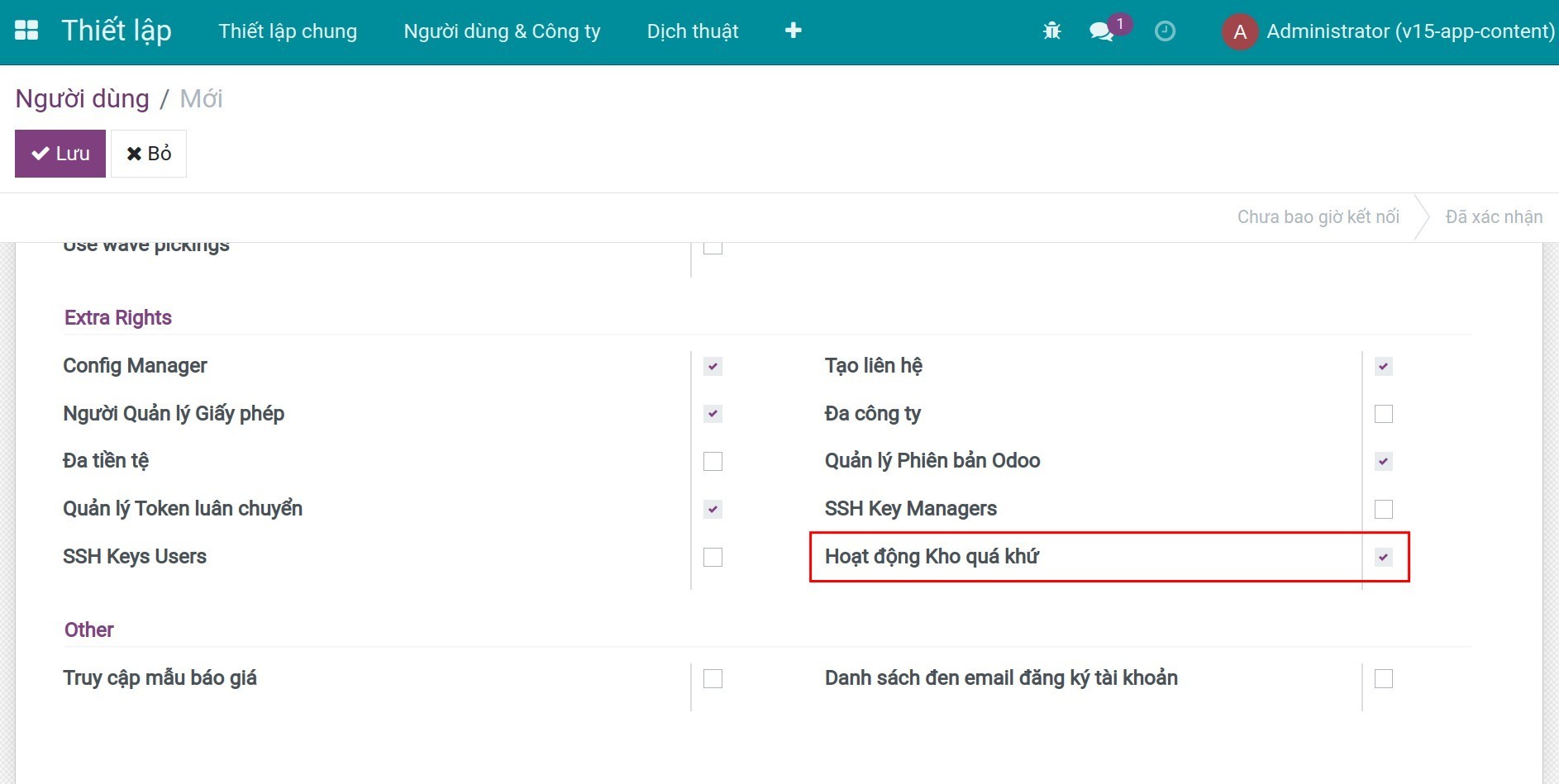Click Người dùng in the breadcrumb
1559x784 pixels.
tap(82, 98)
